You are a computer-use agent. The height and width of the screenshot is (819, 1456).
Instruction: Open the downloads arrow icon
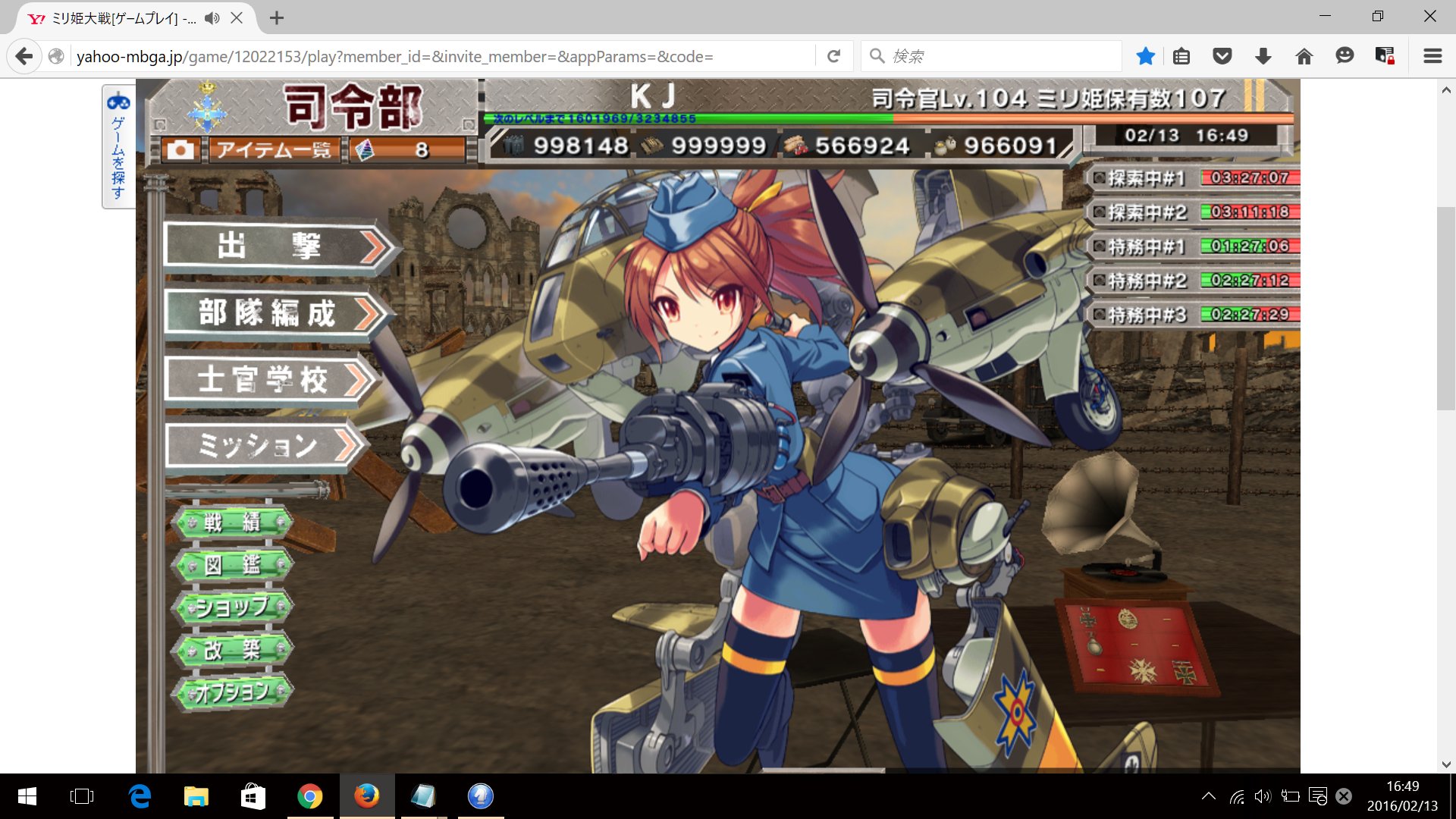point(1263,56)
